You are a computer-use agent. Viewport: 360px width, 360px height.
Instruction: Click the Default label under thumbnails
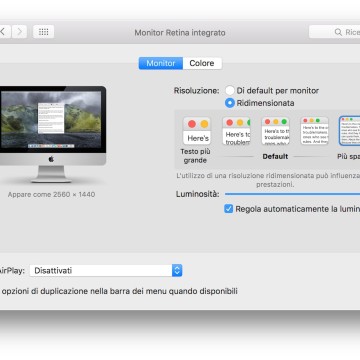tap(275, 156)
